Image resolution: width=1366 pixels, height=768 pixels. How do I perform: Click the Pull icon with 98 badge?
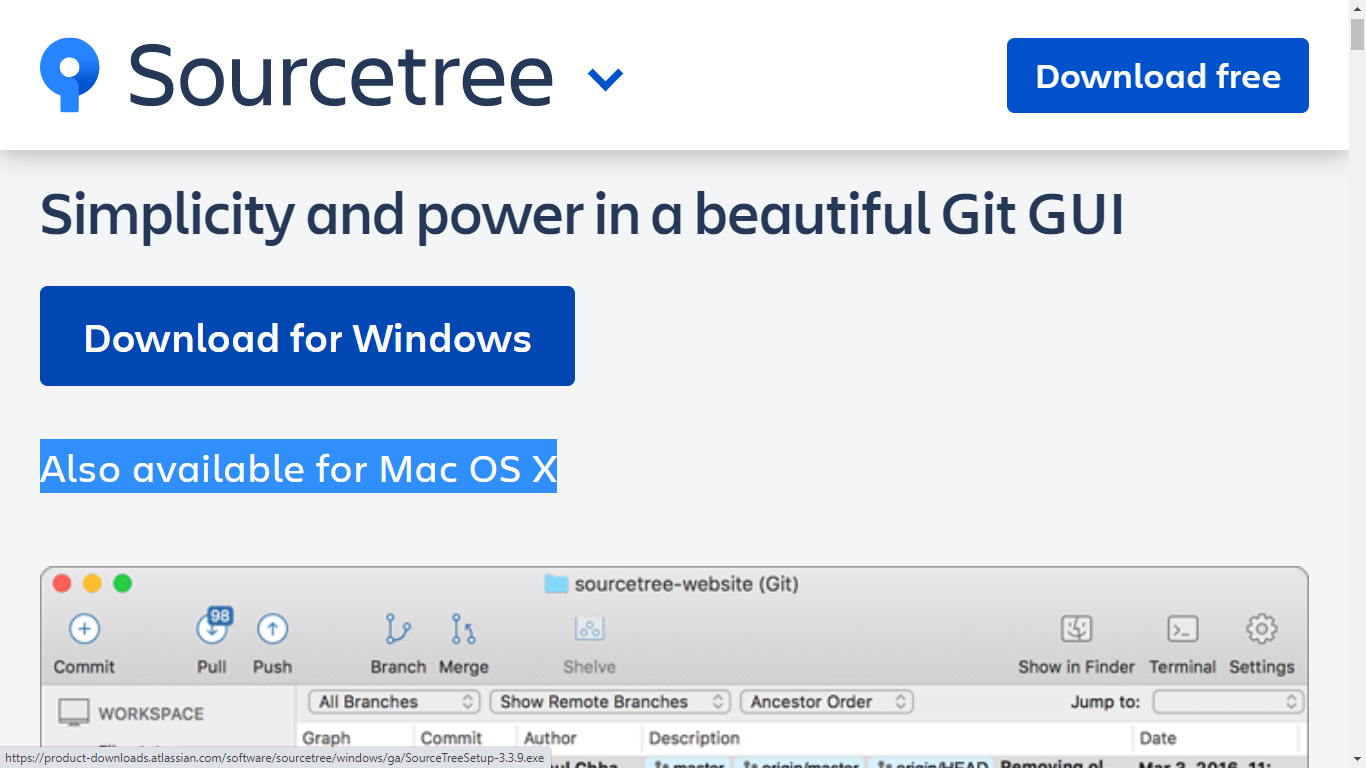click(x=213, y=627)
